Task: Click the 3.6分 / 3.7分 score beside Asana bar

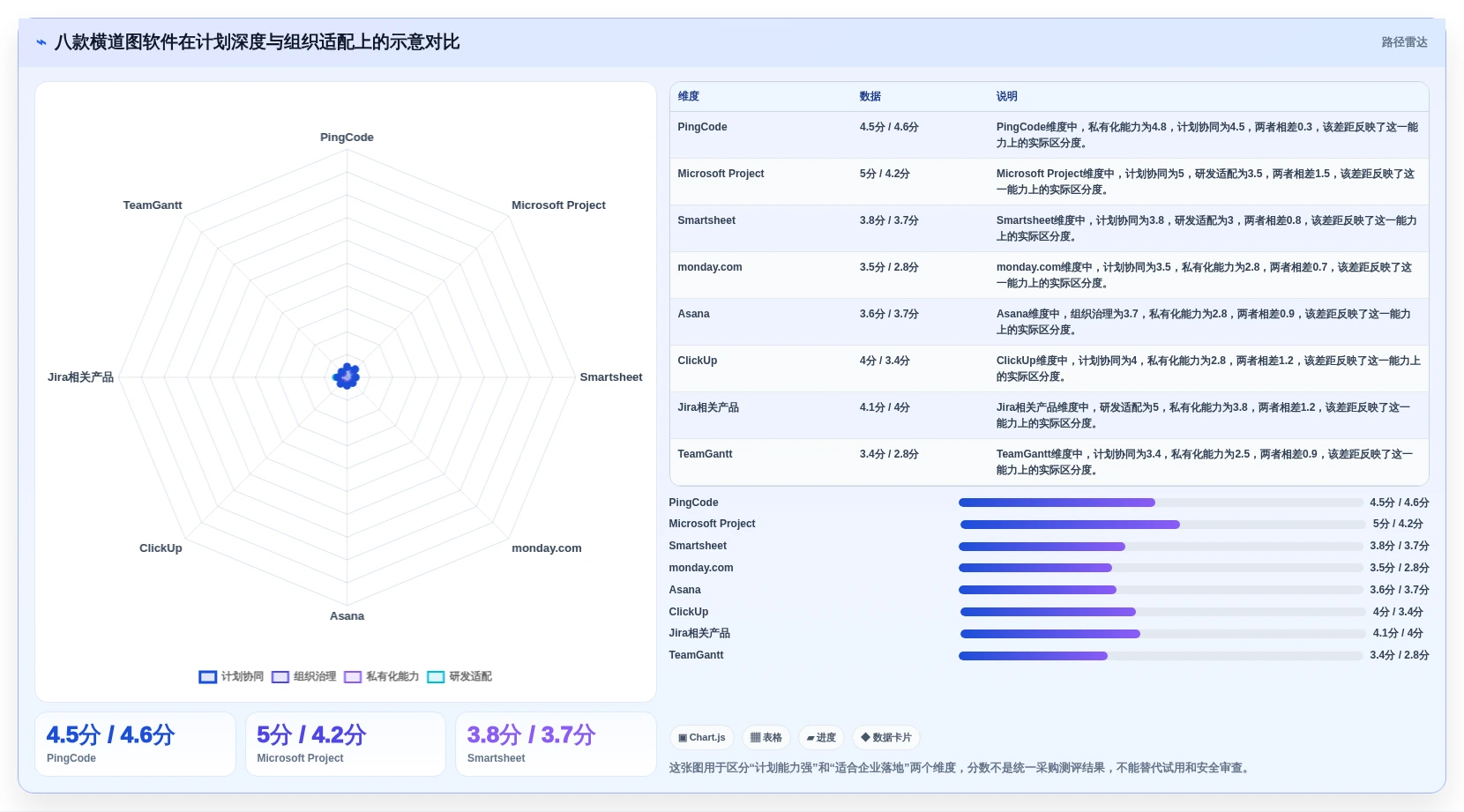Action: 1400,590
